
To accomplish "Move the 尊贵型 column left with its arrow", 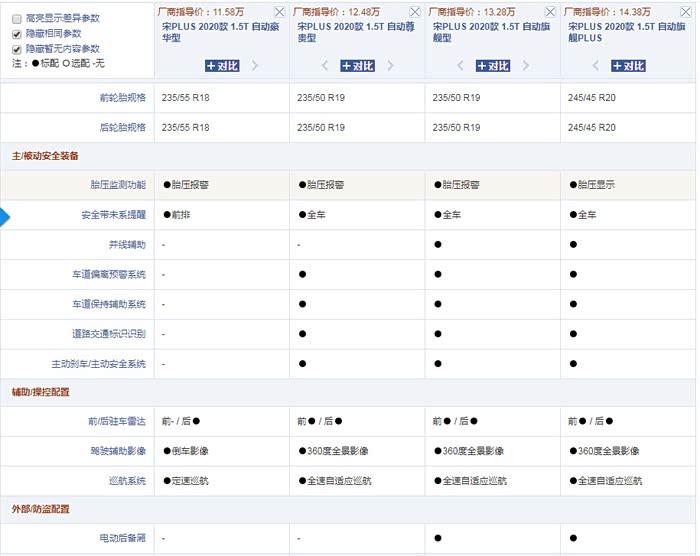I will 325,66.
